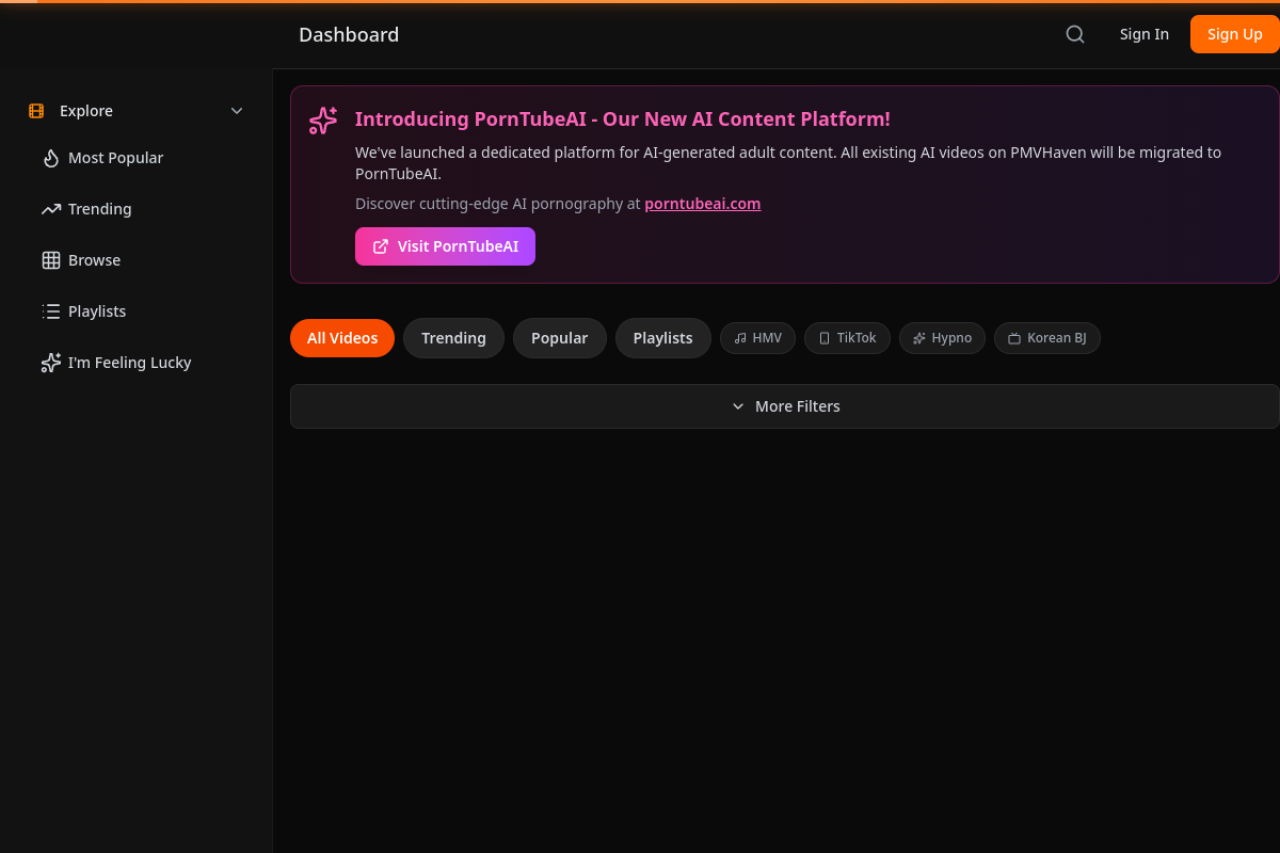Click the Trending arrow icon in sidebar
Screen dimensions: 1280x853
(50, 209)
